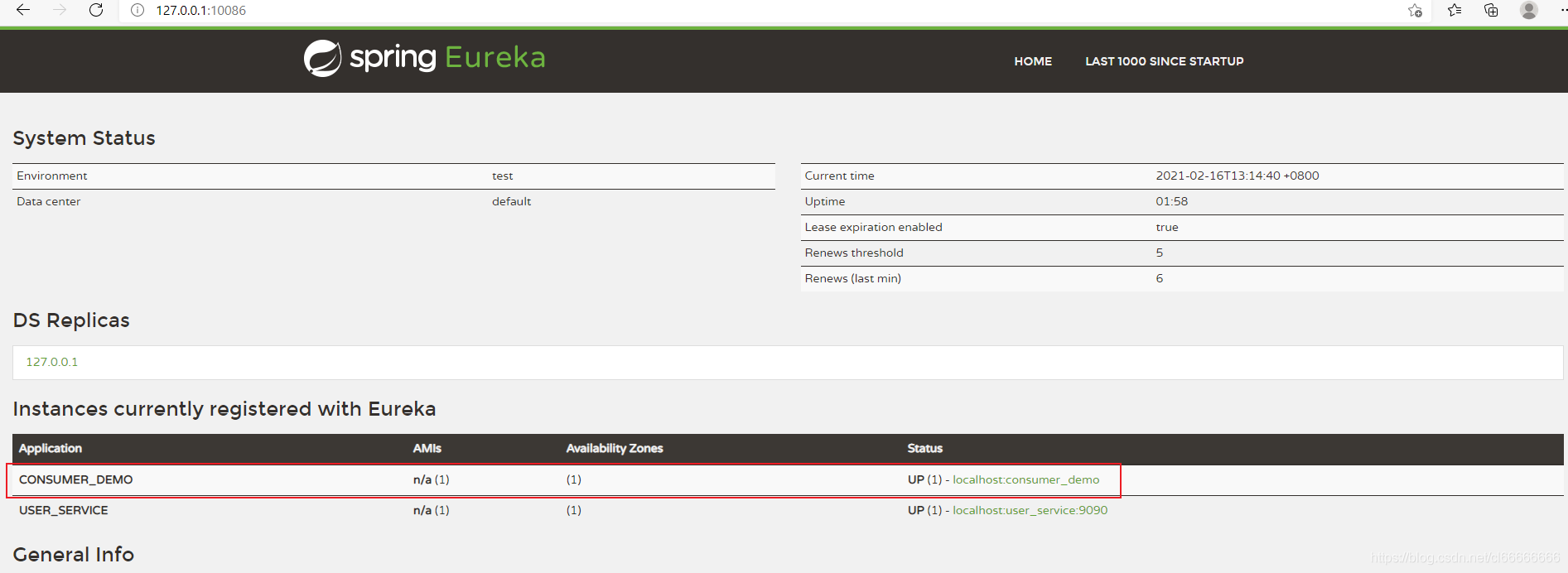The width and height of the screenshot is (1568, 573).
Task: Select the n/a (1) AMI cell for USER_SERVICE
Action: coord(432,510)
